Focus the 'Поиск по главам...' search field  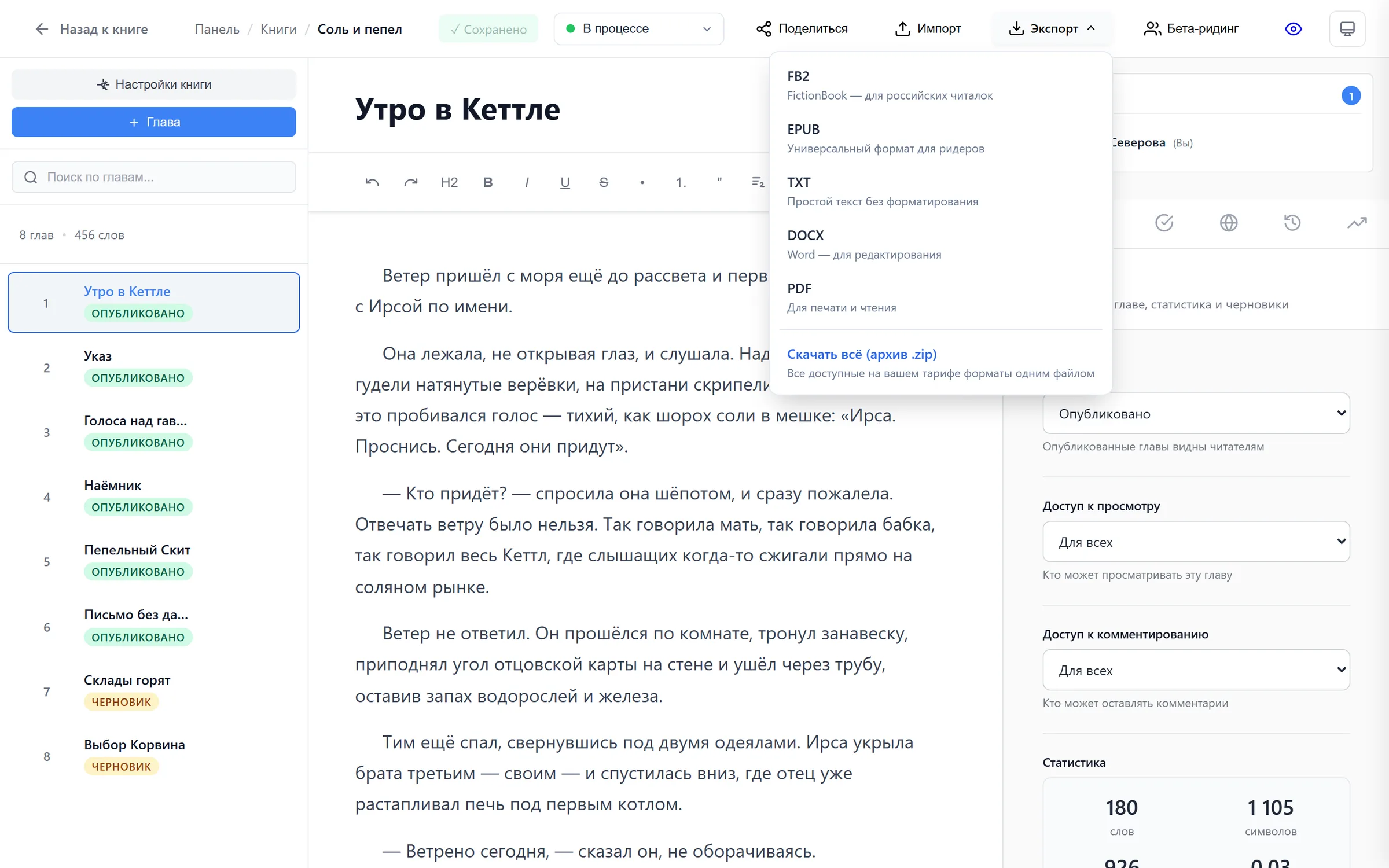tap(153, 177)
